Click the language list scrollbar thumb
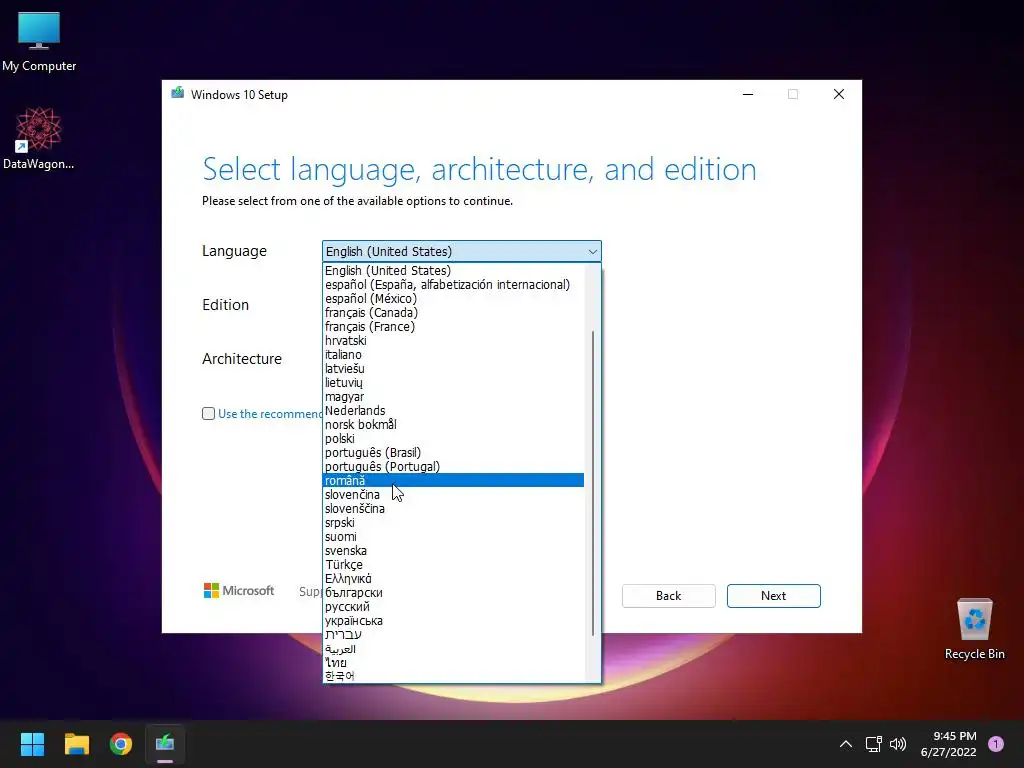1024x768 pixels. (593, 483)
